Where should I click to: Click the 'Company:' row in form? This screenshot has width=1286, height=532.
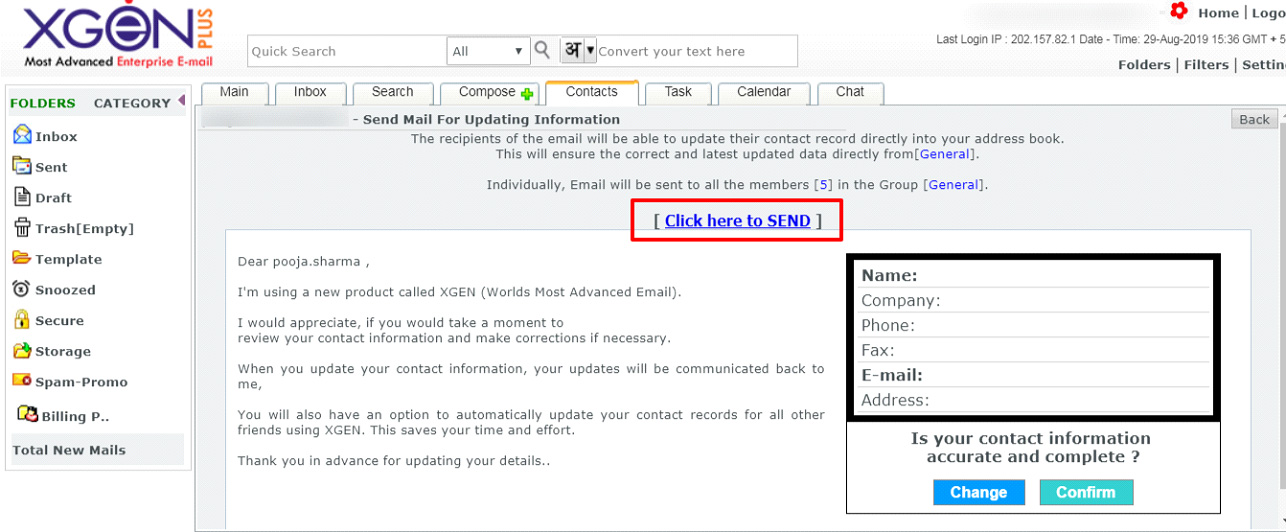click(1034, 301)
